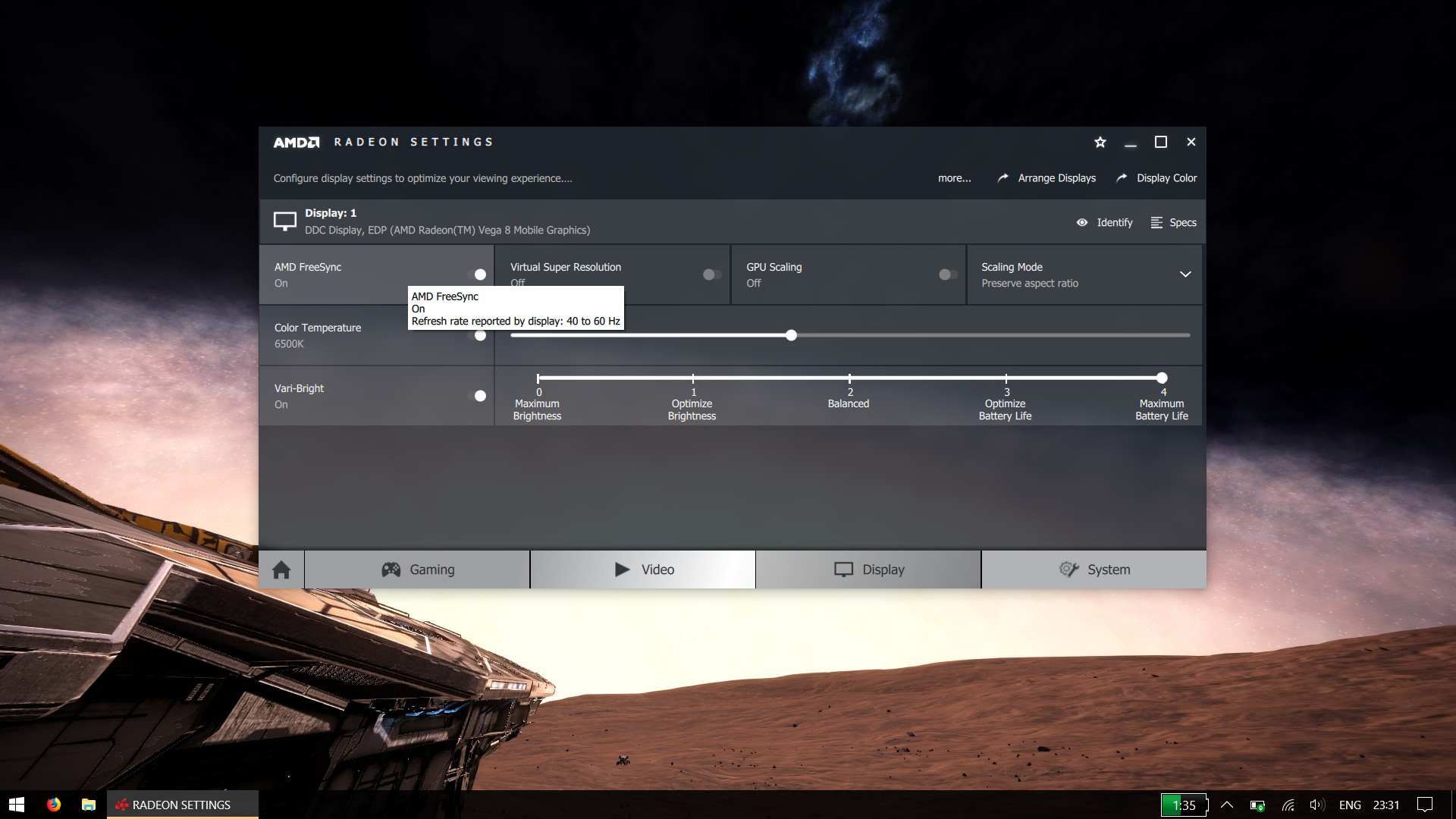The image size is (1456, 819).
Task: Open Firefox from the taskbar
Action: click(54, 805)
